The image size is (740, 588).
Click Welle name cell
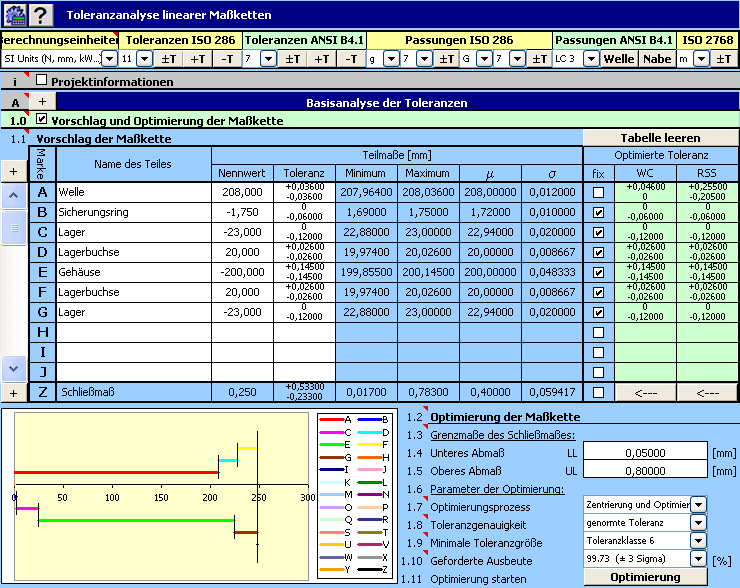coord(134,192)
